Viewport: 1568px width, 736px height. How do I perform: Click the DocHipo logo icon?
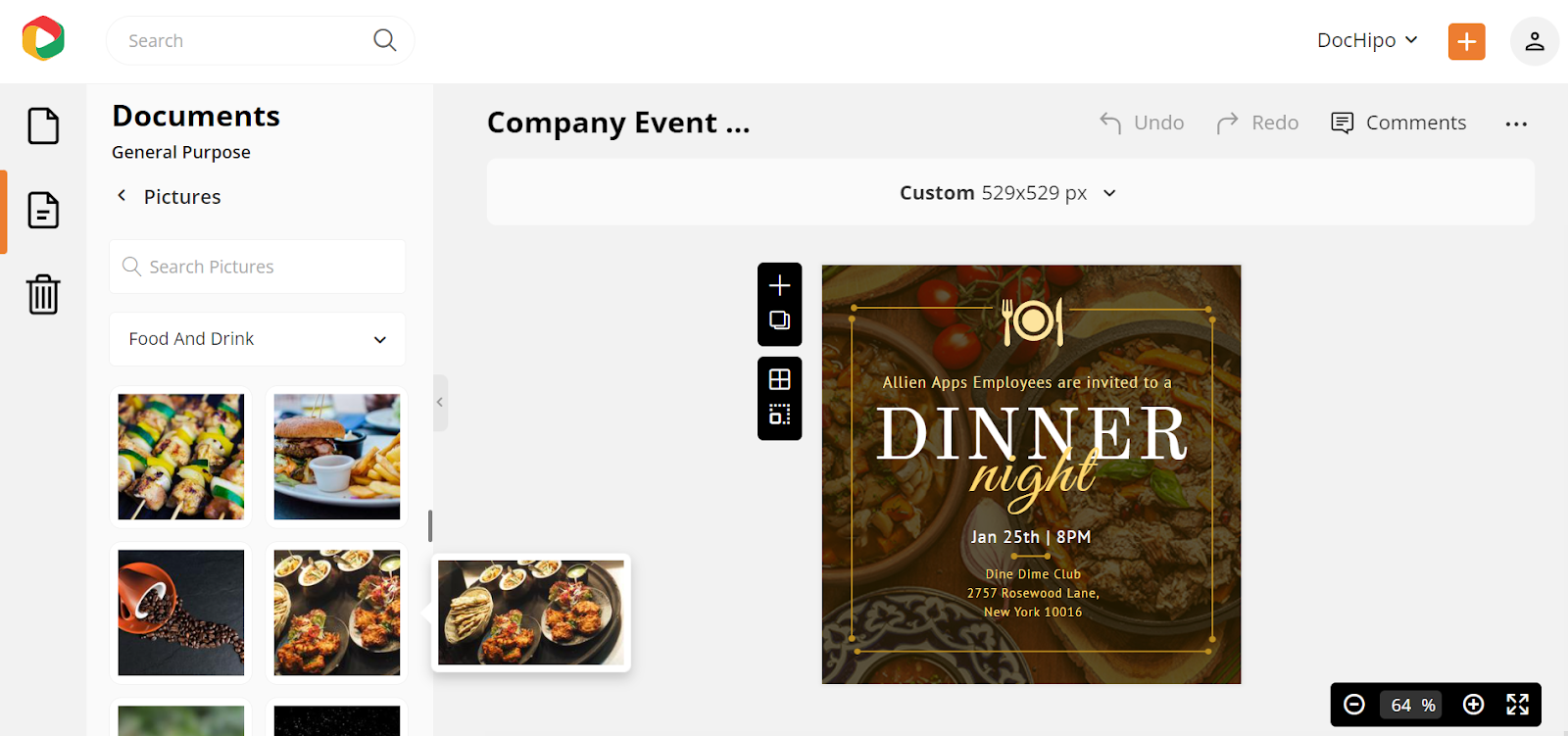click(x=43, y=39)
